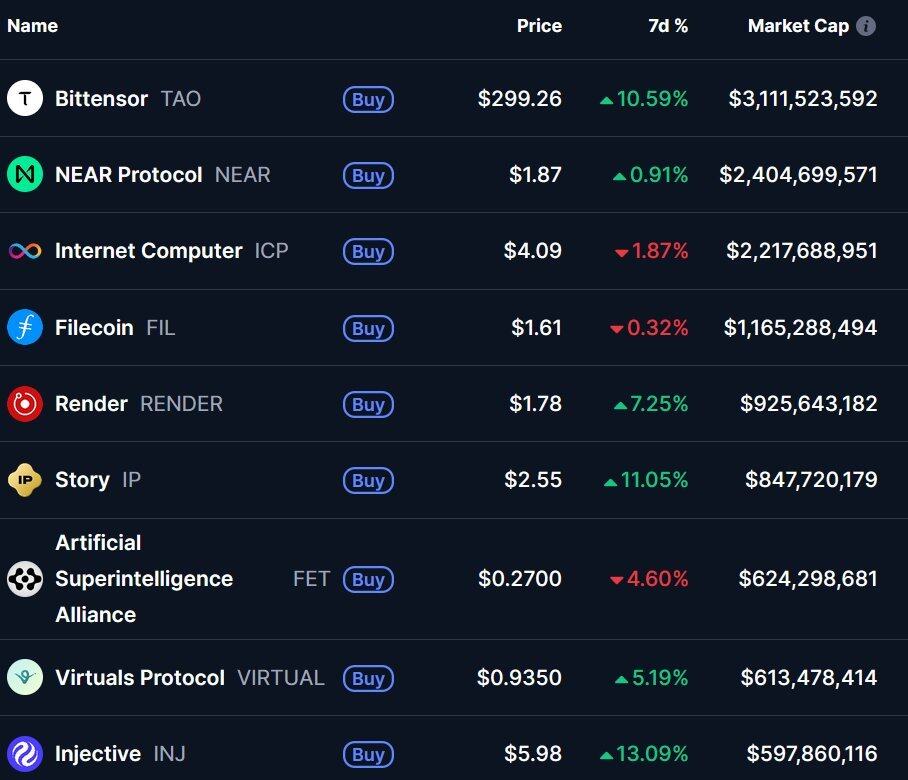Open the Render coin name link

[x=91, y=404]
